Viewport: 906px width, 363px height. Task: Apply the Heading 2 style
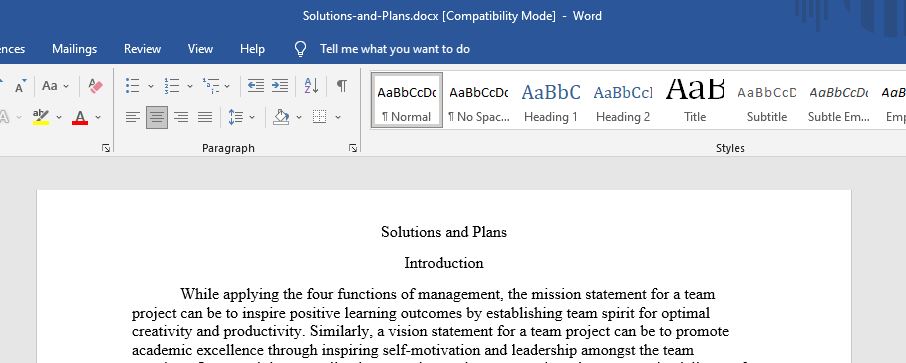tap(623, 100)
